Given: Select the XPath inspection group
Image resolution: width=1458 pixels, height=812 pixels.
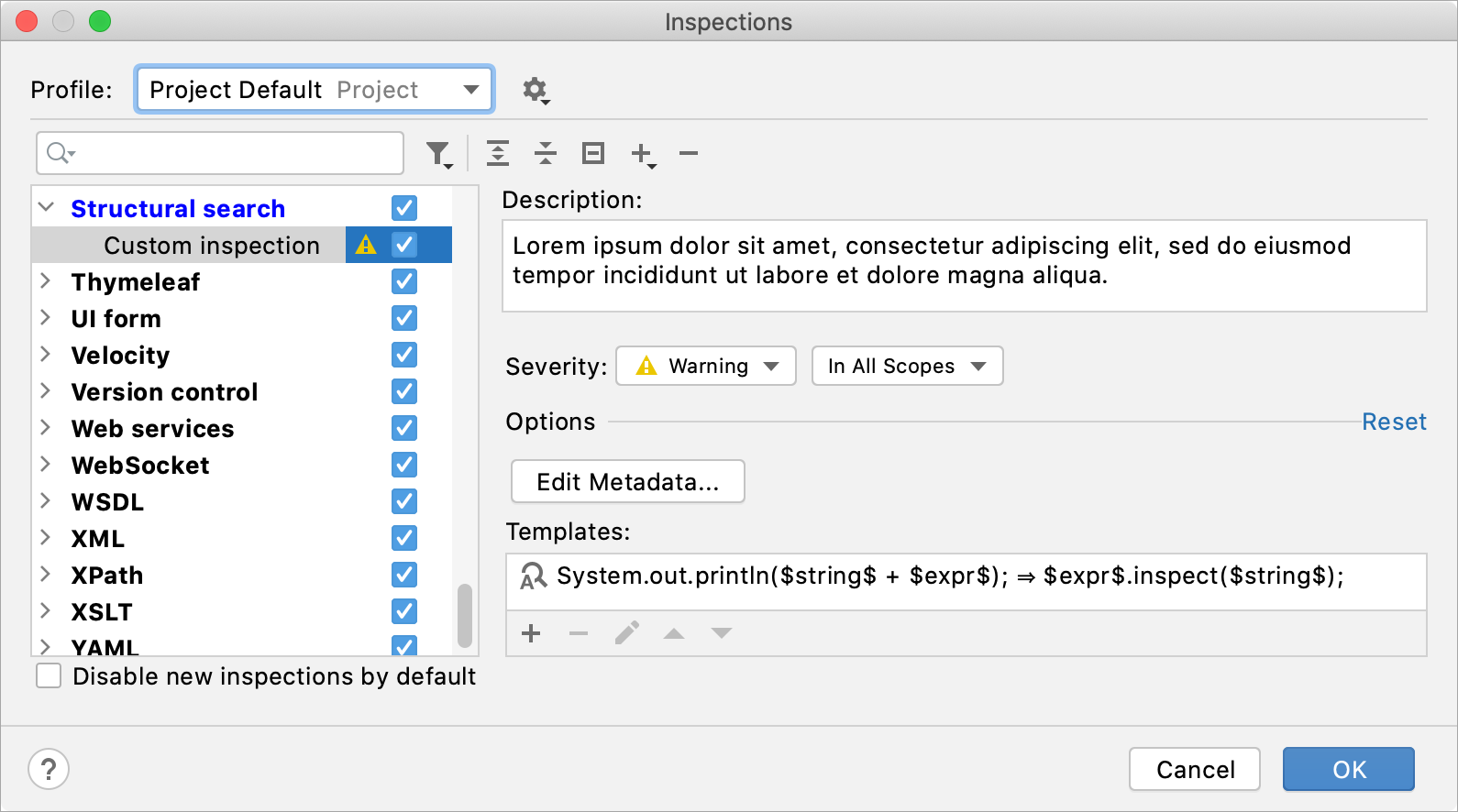Looking at the screenshot, I should point(107,576).
